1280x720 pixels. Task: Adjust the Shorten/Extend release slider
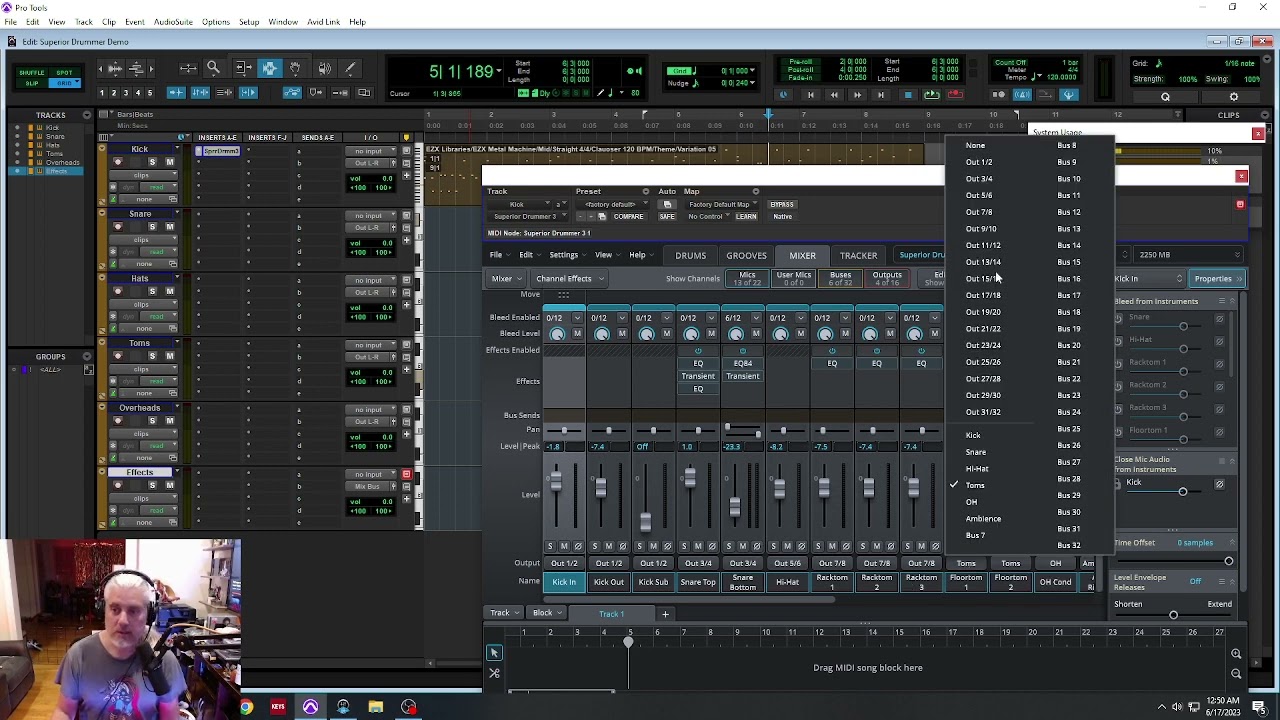1173,615
